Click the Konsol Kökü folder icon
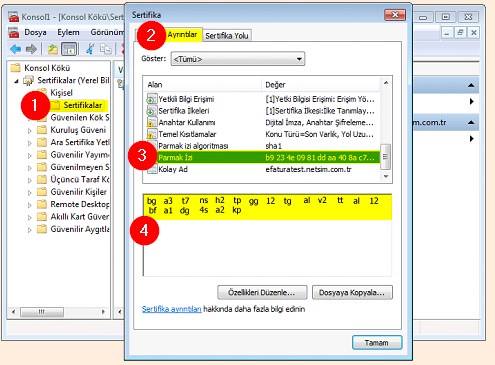 (x=15, y=68)
